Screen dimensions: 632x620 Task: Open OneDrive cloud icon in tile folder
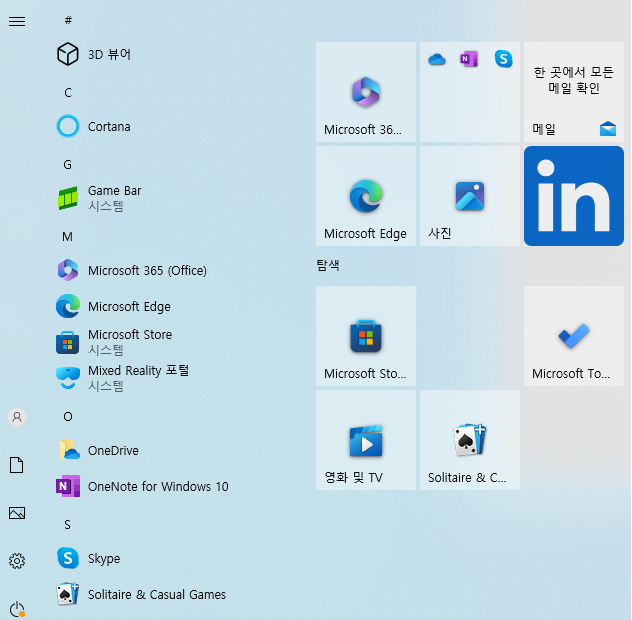point(437,60)
